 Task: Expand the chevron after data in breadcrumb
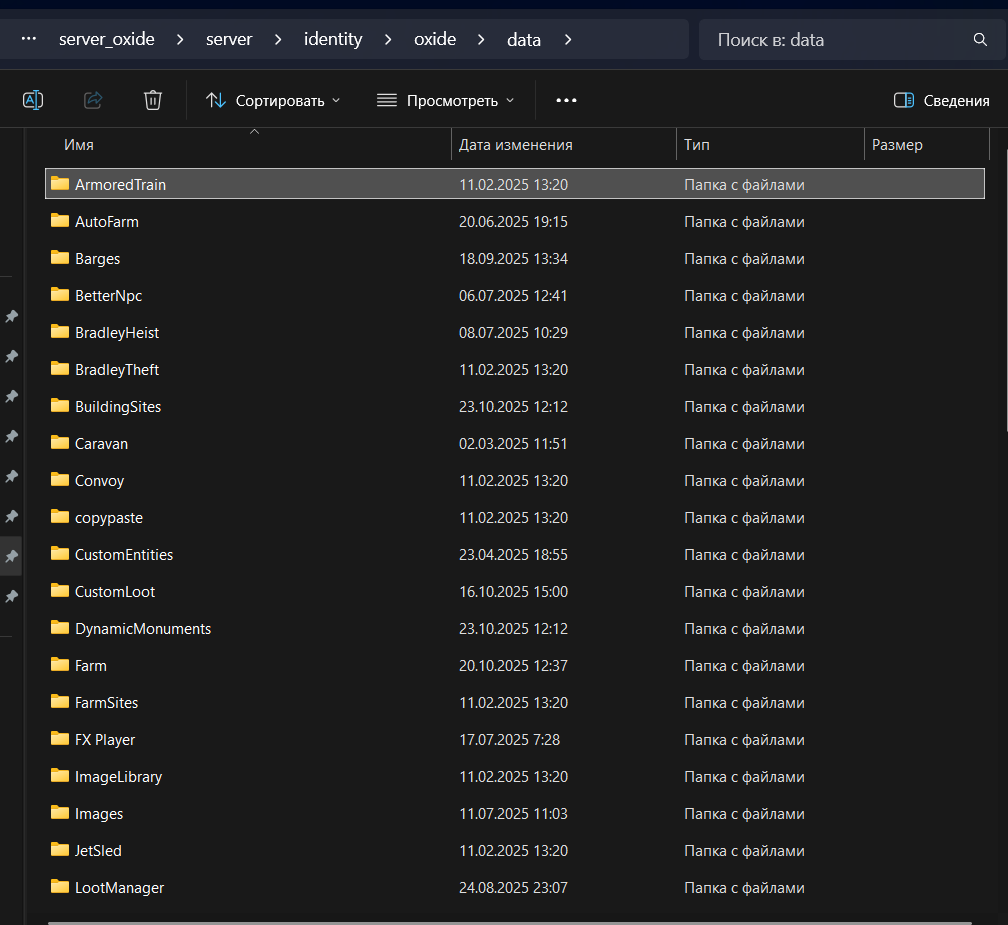568,40
